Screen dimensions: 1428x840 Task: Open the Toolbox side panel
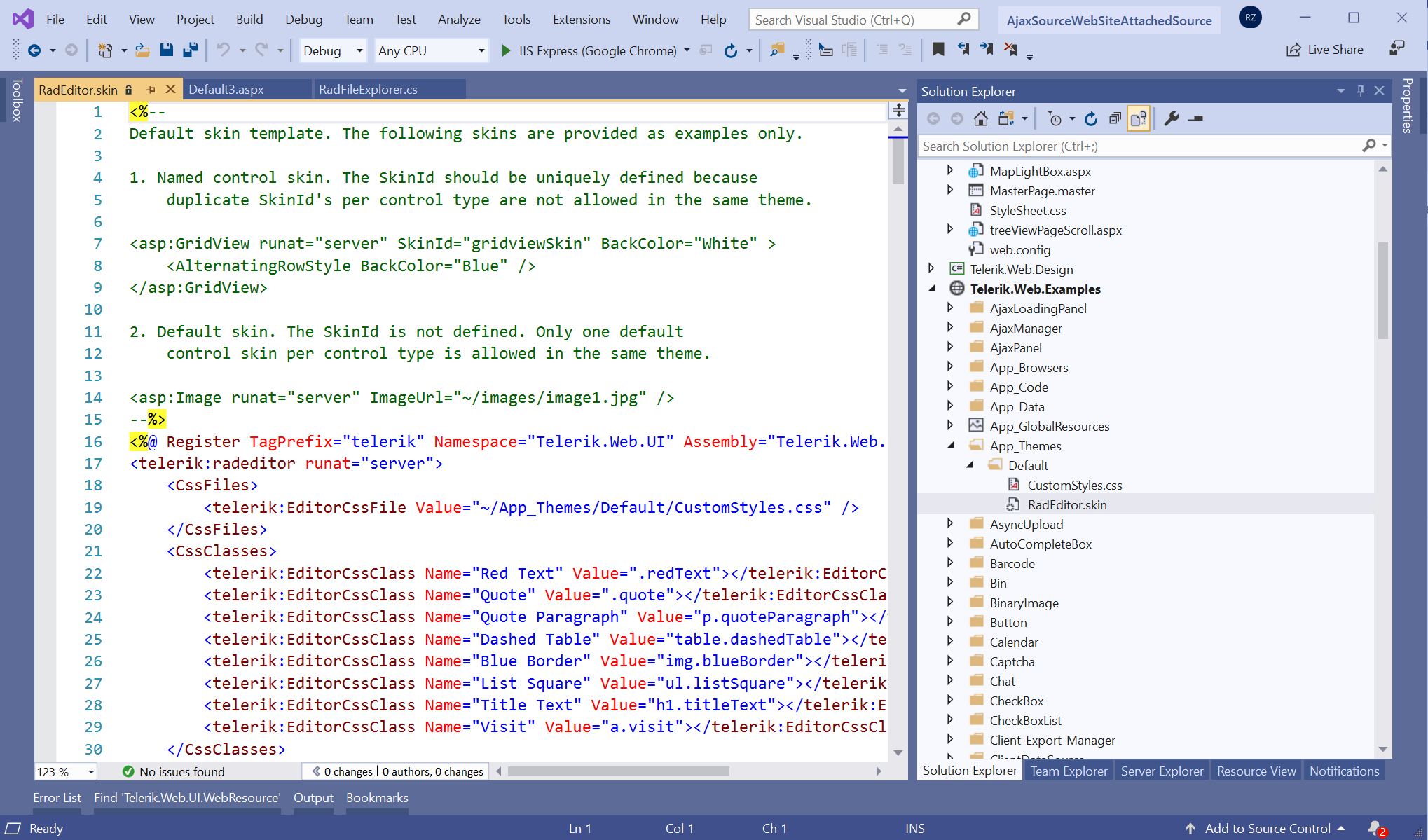(x=17, y=99)
